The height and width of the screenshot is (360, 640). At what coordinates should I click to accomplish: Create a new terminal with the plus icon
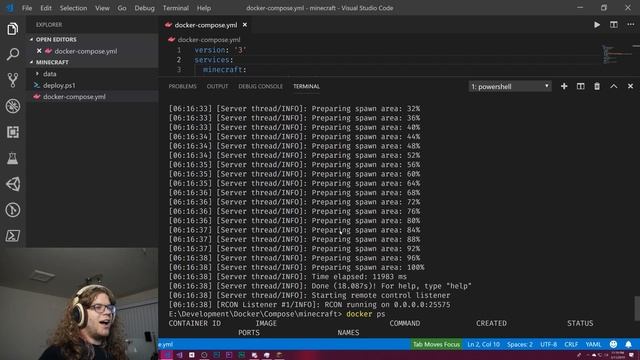(564, 86)
